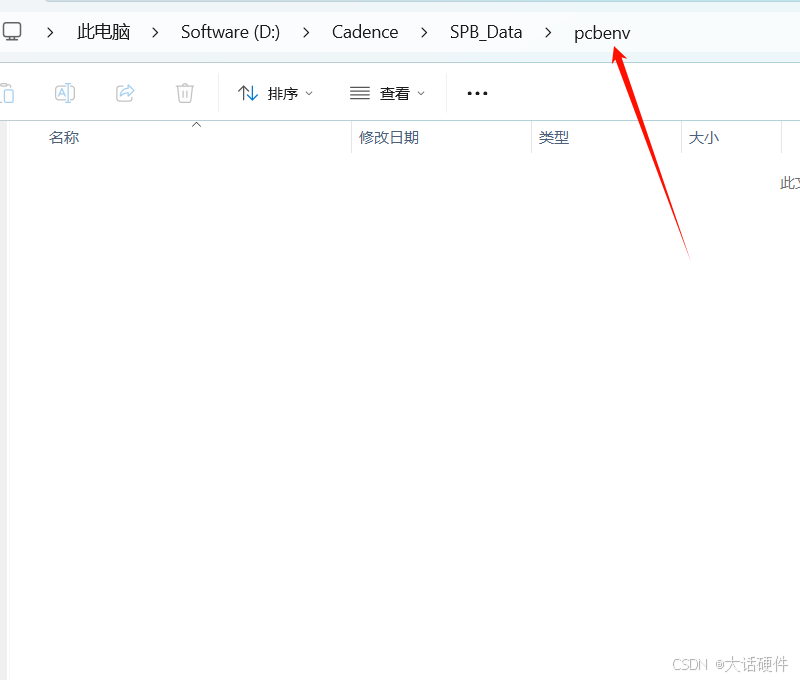This screenshot has height=680, width=800.
Task: Expand the chevron after SPB_Data
Action: tap(547, 31)
